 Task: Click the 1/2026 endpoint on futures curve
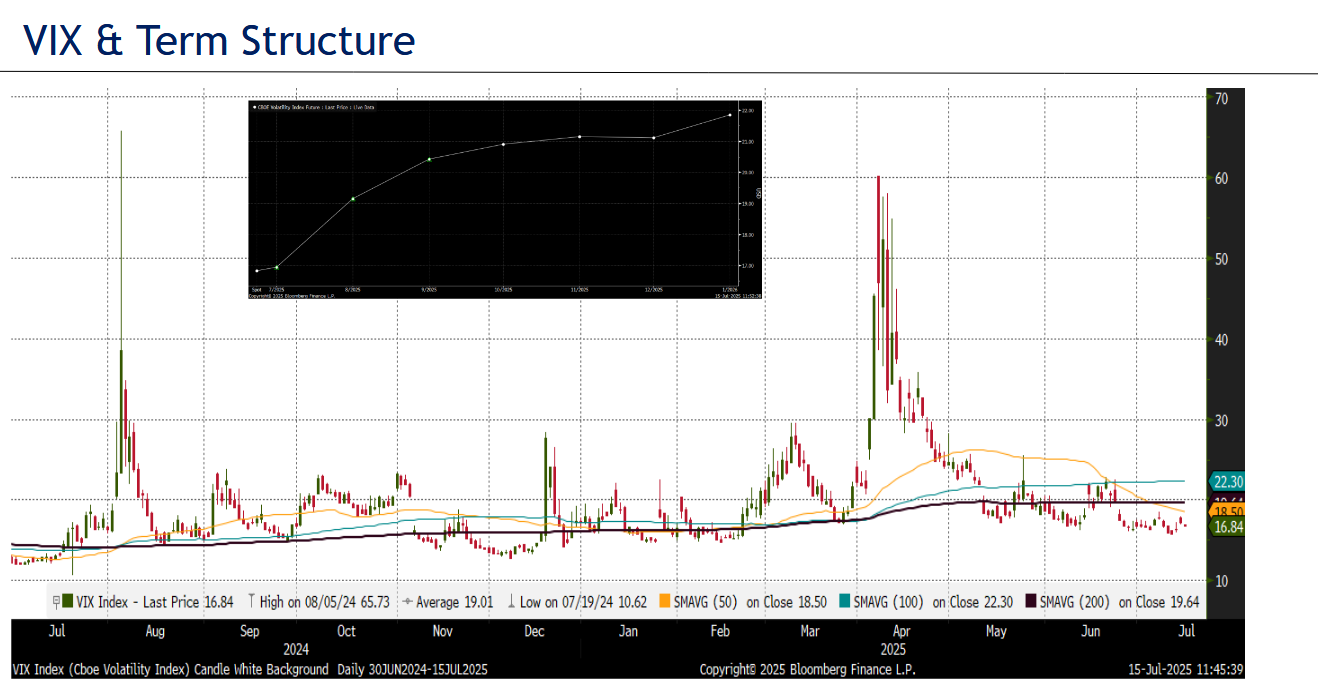point(729,115)
